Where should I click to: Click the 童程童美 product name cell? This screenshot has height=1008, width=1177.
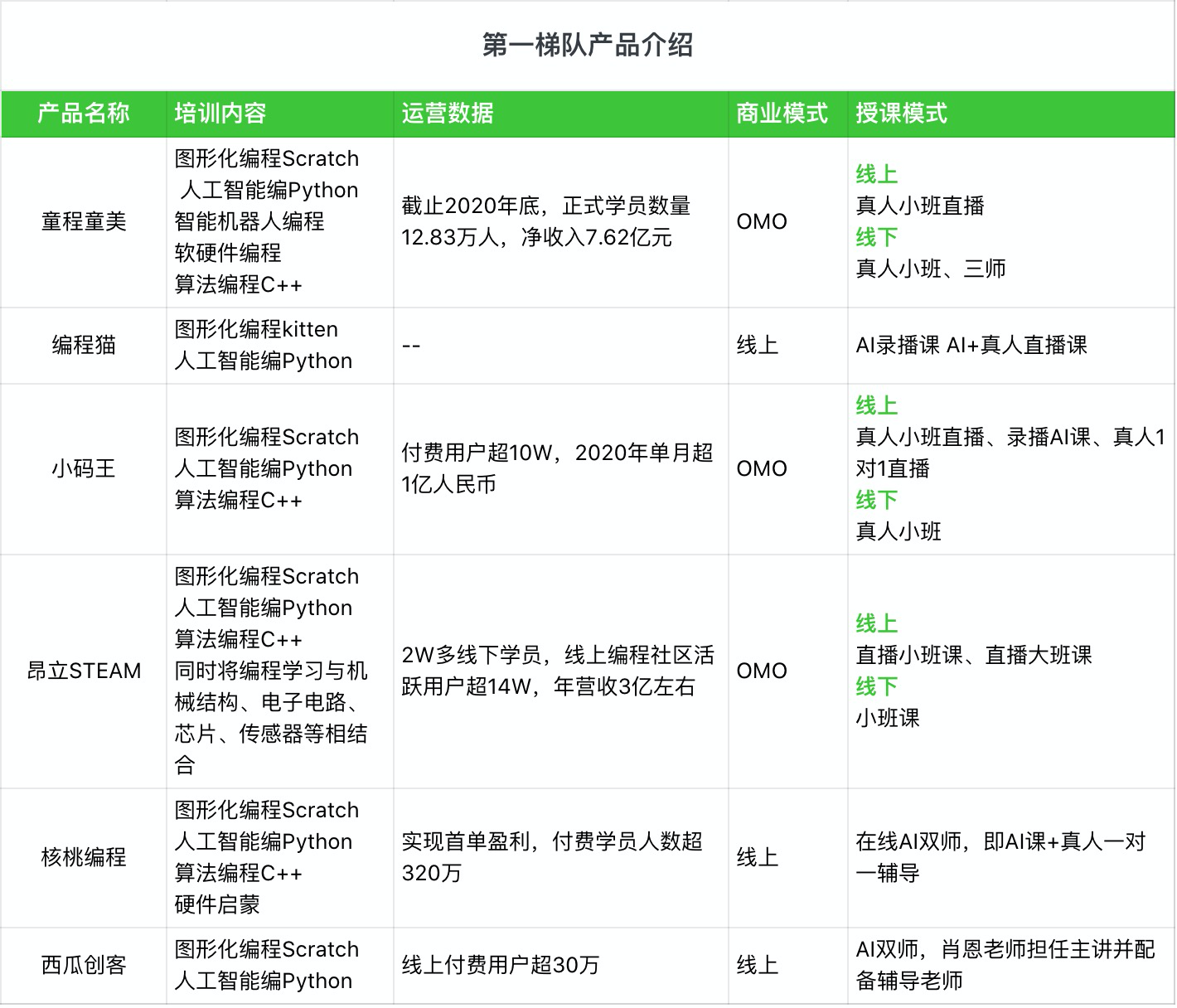pyautogui.click(x=82, y=221)
